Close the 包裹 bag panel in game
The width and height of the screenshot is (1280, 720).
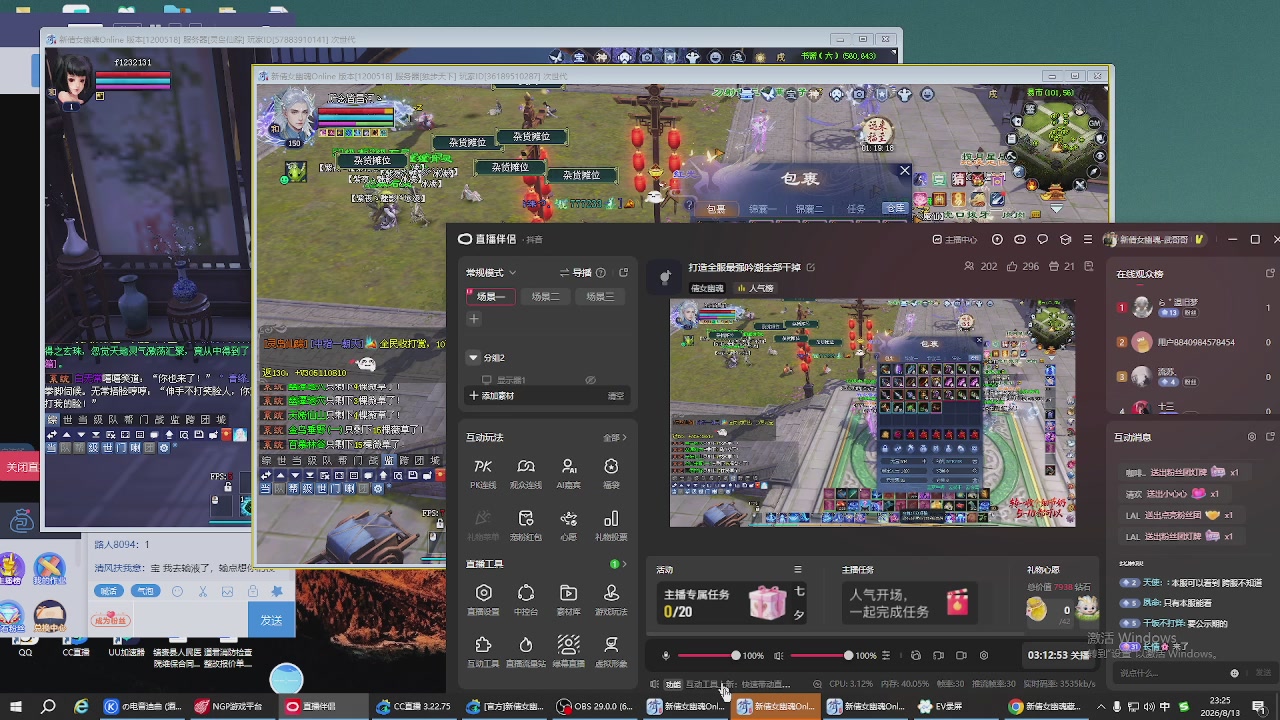(x=904, y=171)
